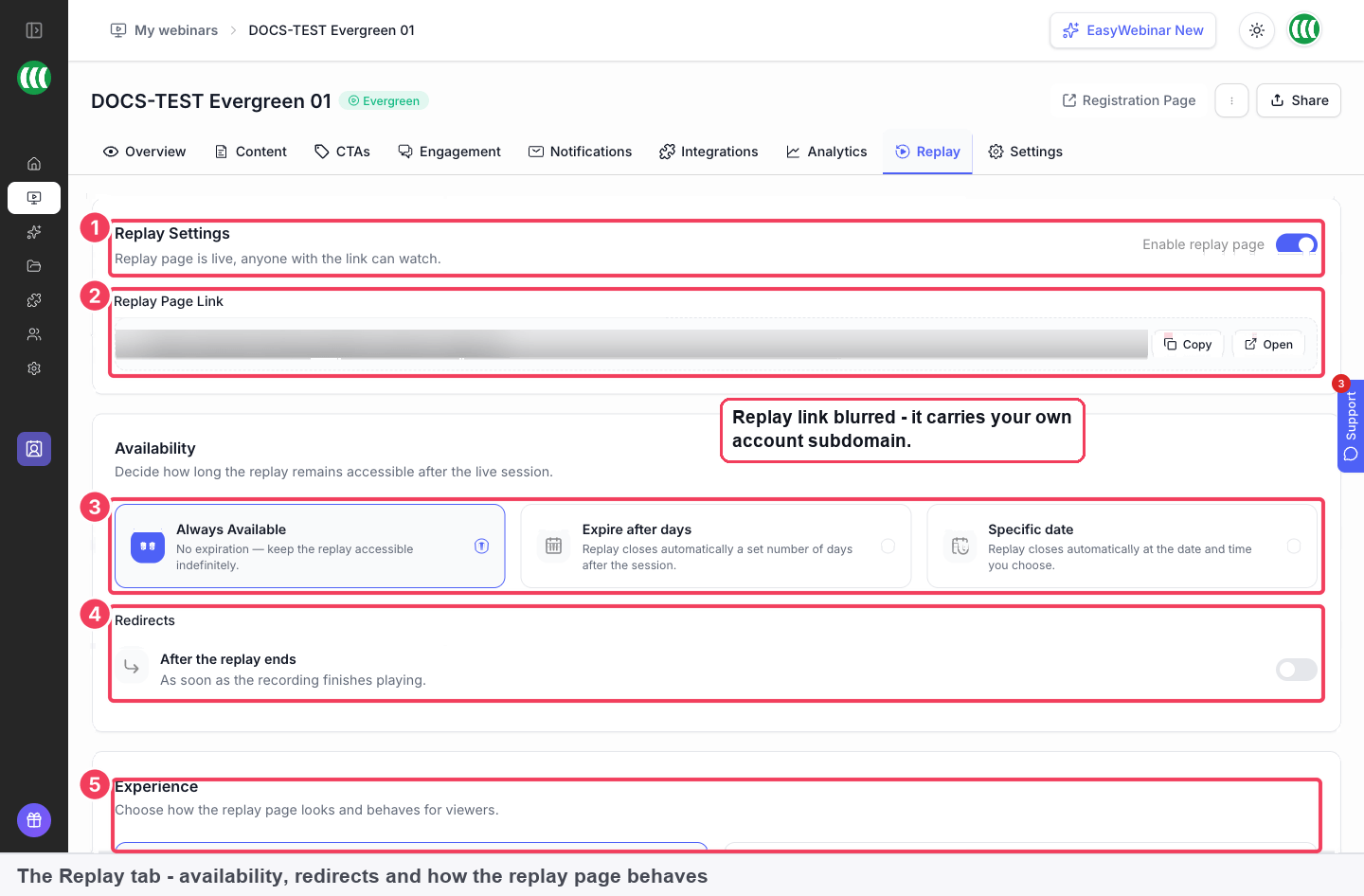
Task: Click the purple contact-card sidebar icon
Action: coord(34,449)
